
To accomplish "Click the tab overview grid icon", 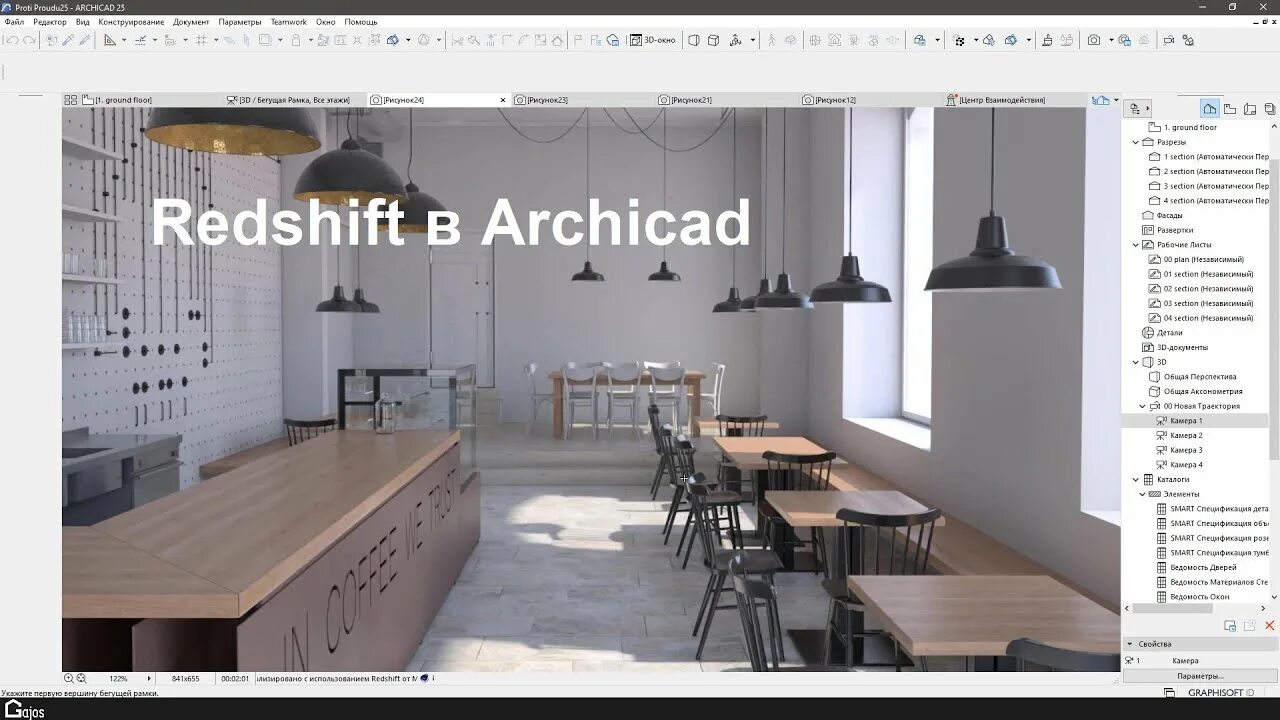I will tap(71, 100).
